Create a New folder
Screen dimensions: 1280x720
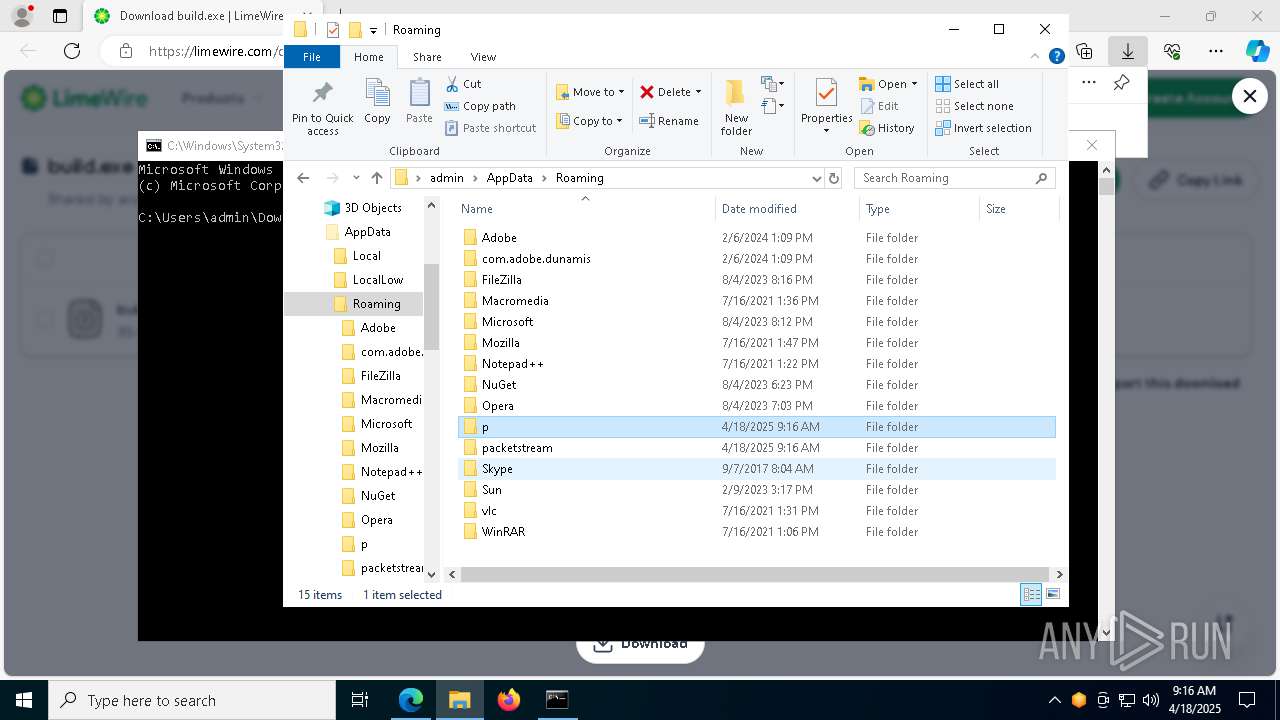pyautogui.click(x=736, y=106)
